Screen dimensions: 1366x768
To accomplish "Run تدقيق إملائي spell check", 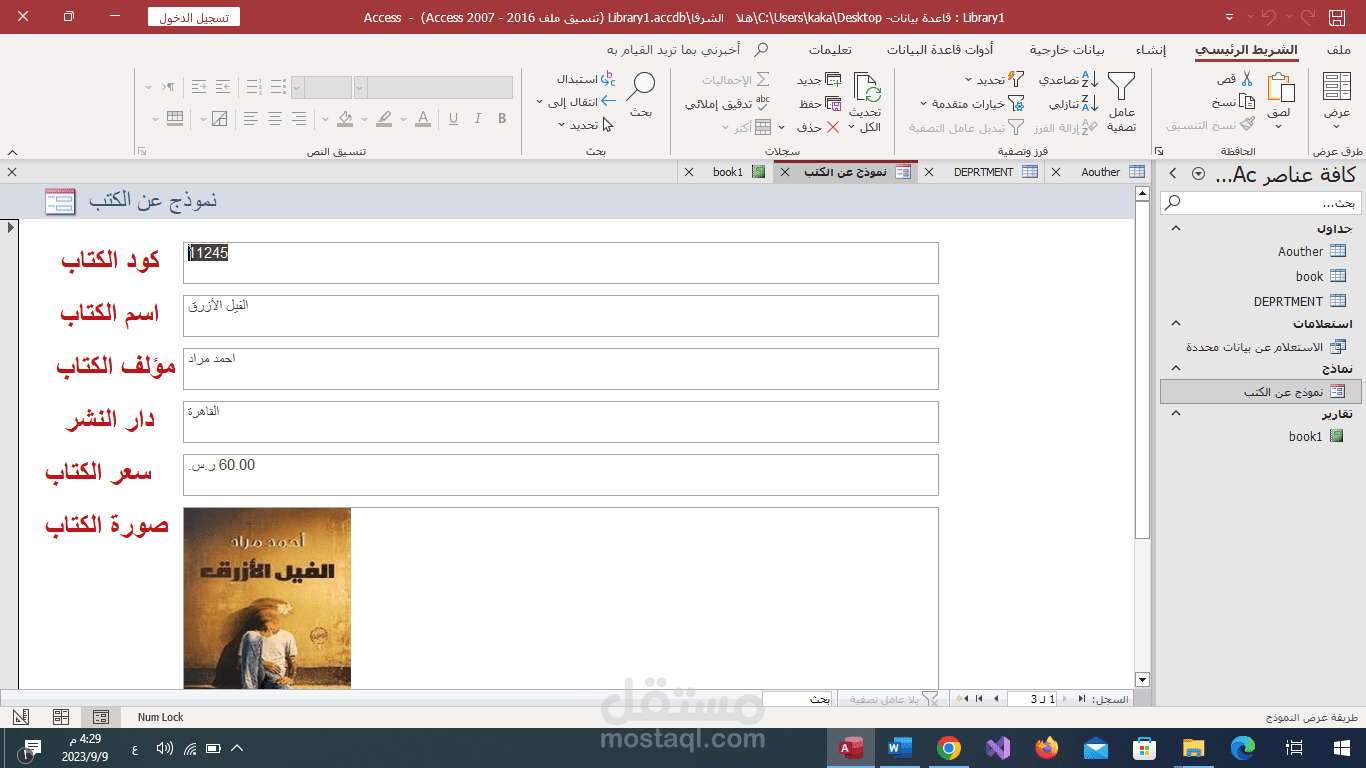I will [728, 103].
